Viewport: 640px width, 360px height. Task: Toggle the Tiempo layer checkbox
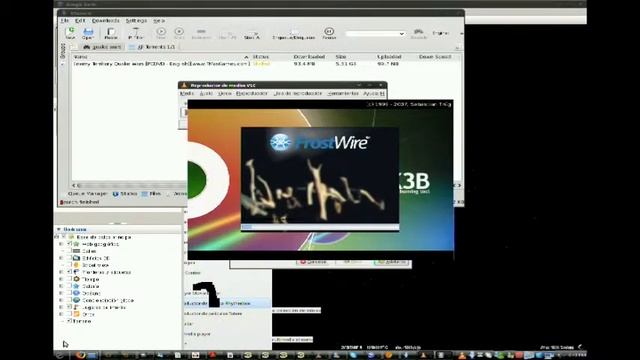[69, 279]
